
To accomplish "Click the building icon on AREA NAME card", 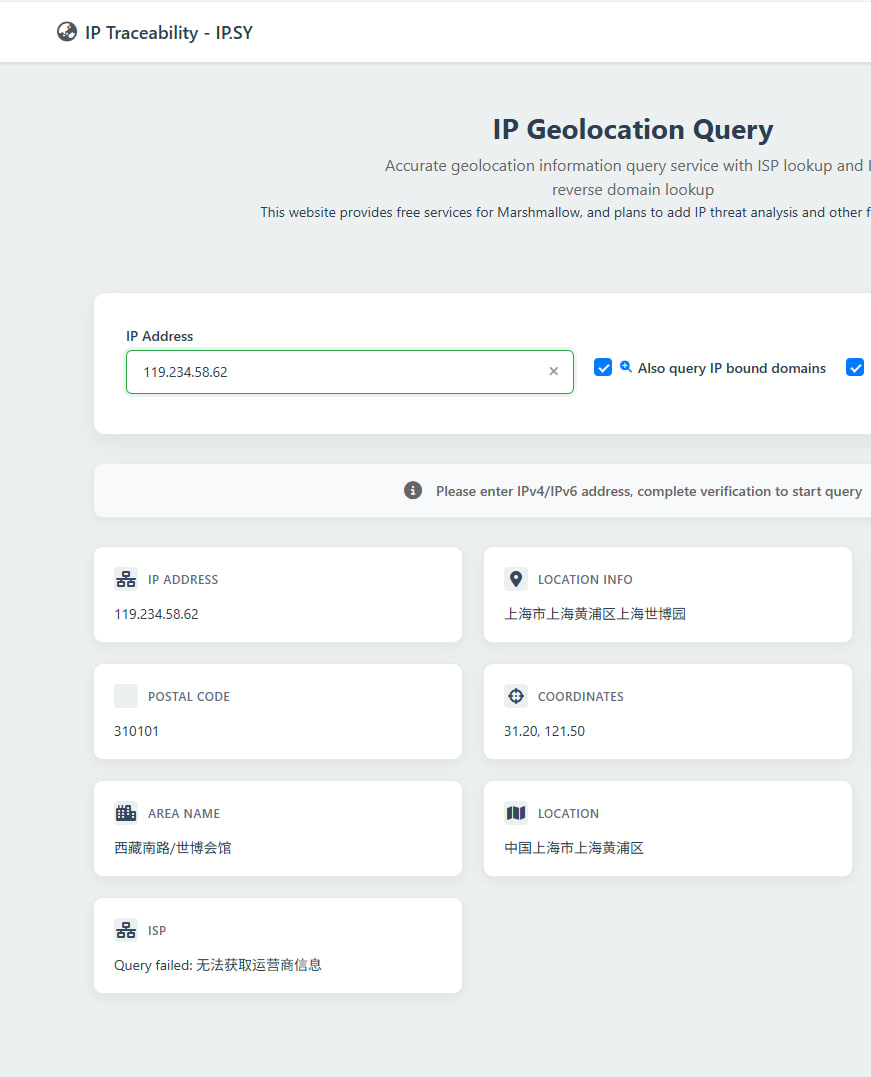I will [x=126, y=813].
